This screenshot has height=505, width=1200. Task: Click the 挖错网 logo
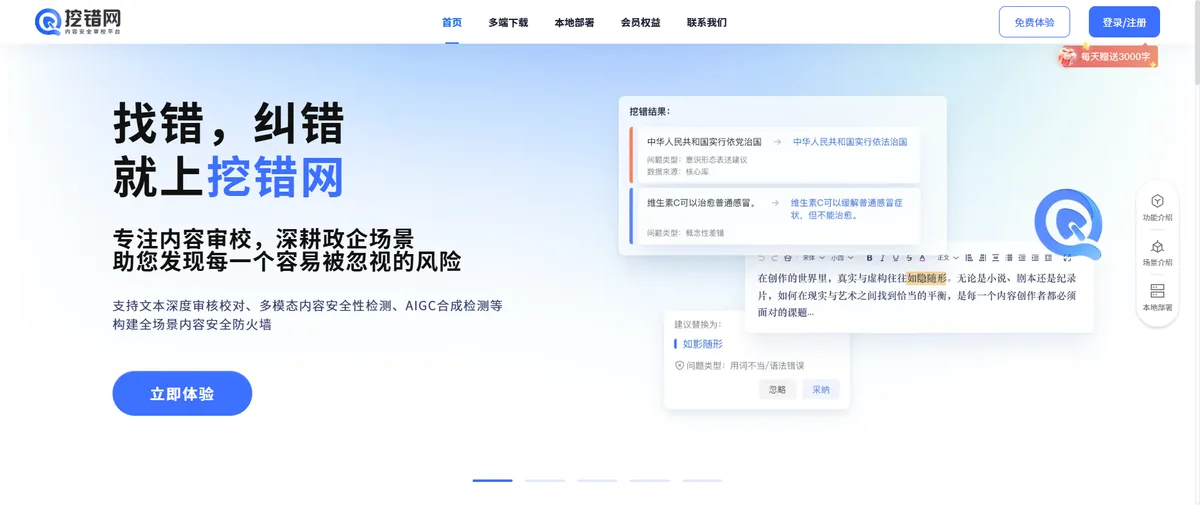pos(78,22)
